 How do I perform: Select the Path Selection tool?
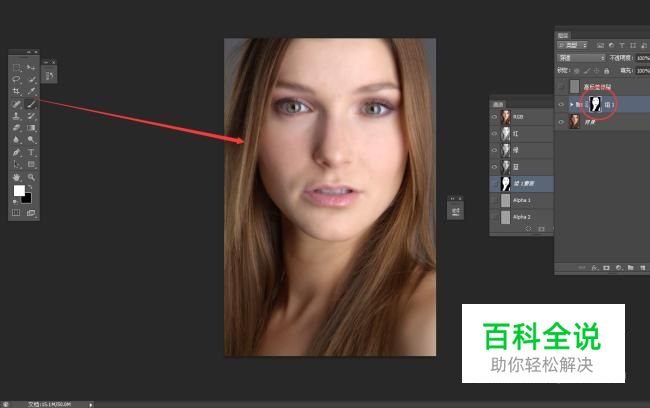tap(16, 164)
